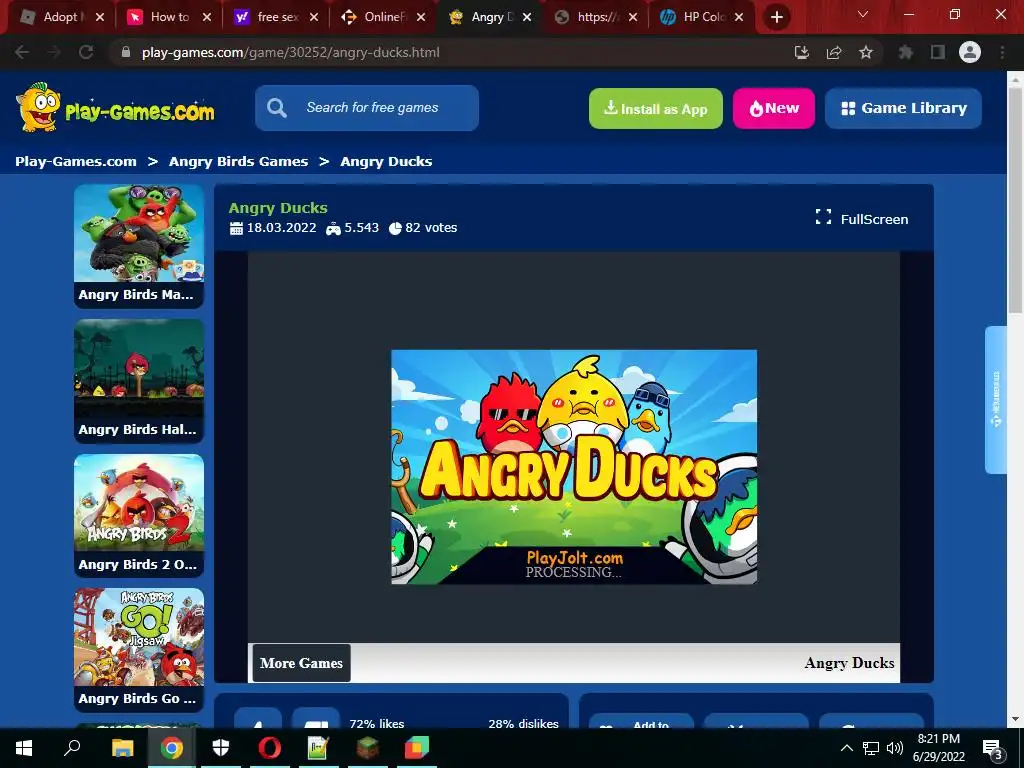This screenshot has height=768, width=1024.
Task: Open the Game Library button
Action: (x=903, y=108)
